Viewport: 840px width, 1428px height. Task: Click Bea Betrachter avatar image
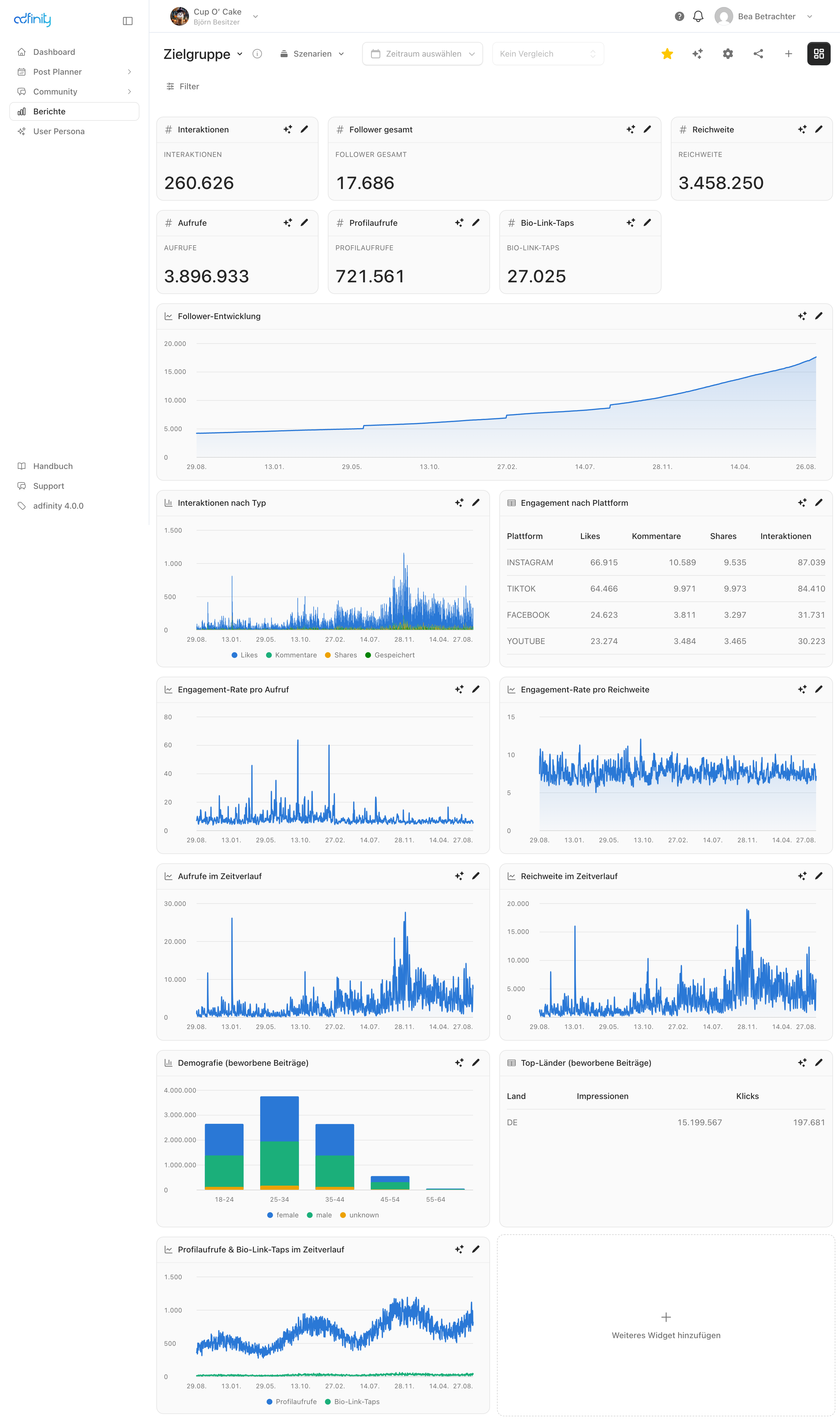(724, 16)
